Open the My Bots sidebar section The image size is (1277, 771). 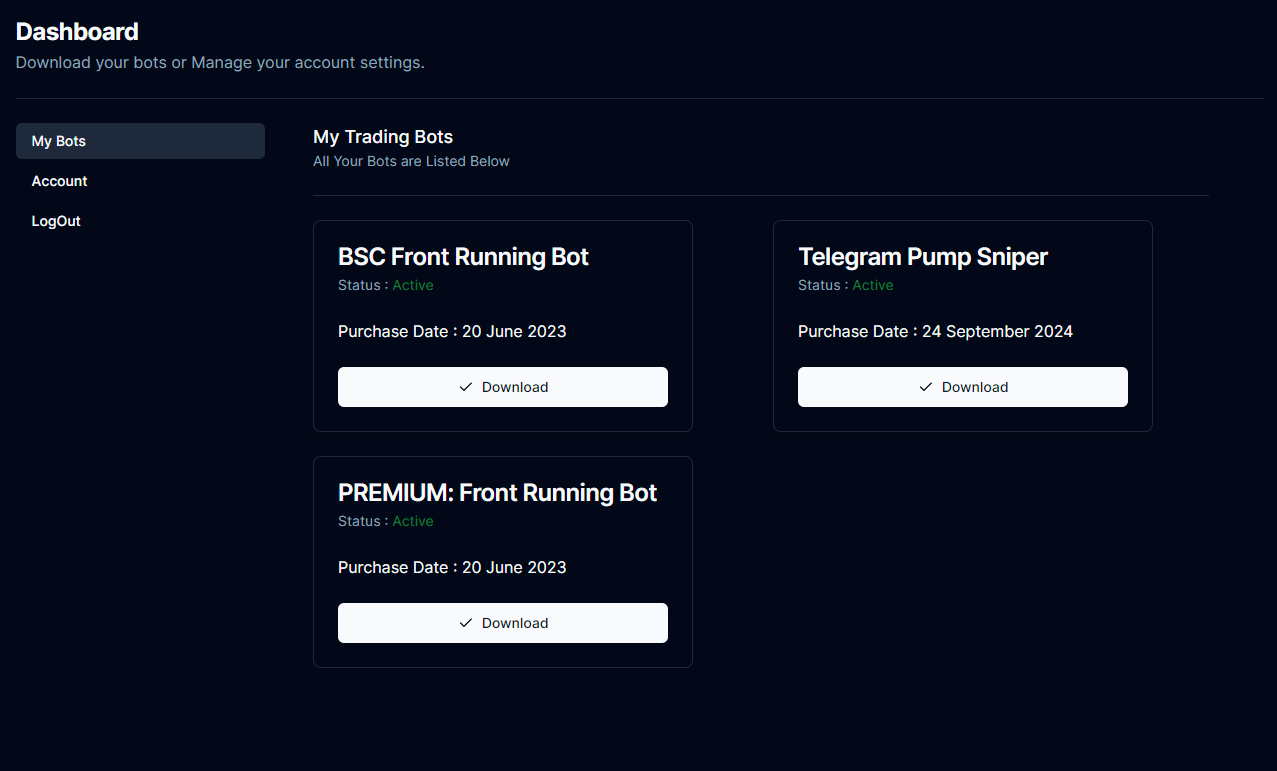[x=140, y=141]
